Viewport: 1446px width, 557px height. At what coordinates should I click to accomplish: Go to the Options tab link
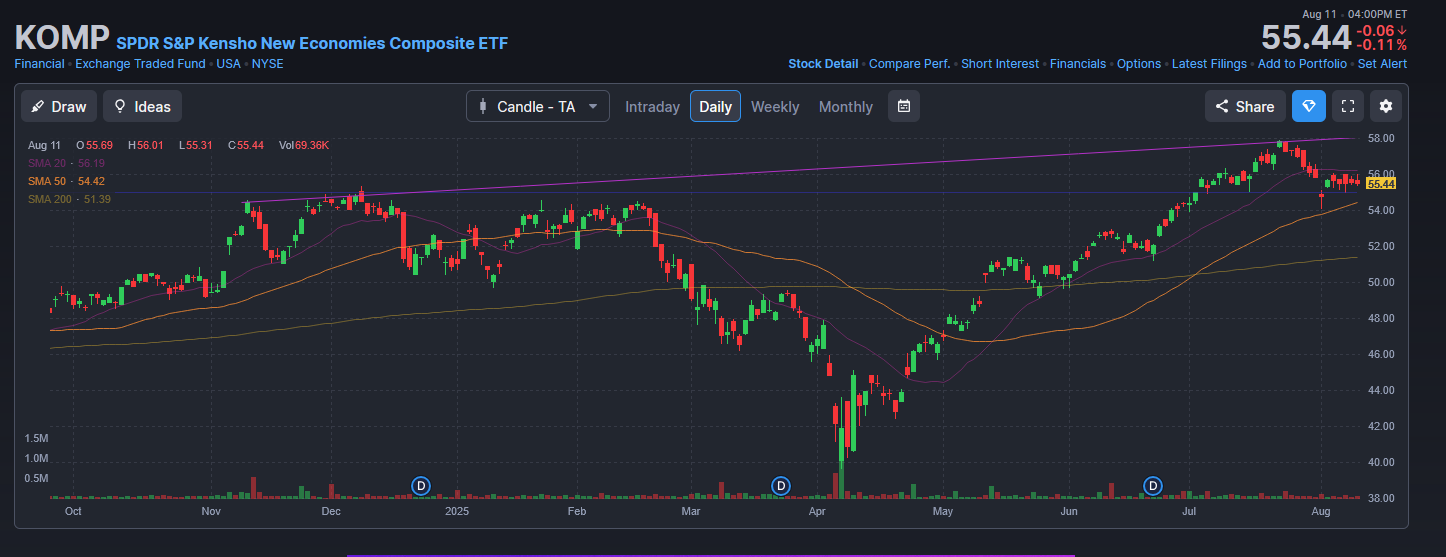[x=1138, y=64]
